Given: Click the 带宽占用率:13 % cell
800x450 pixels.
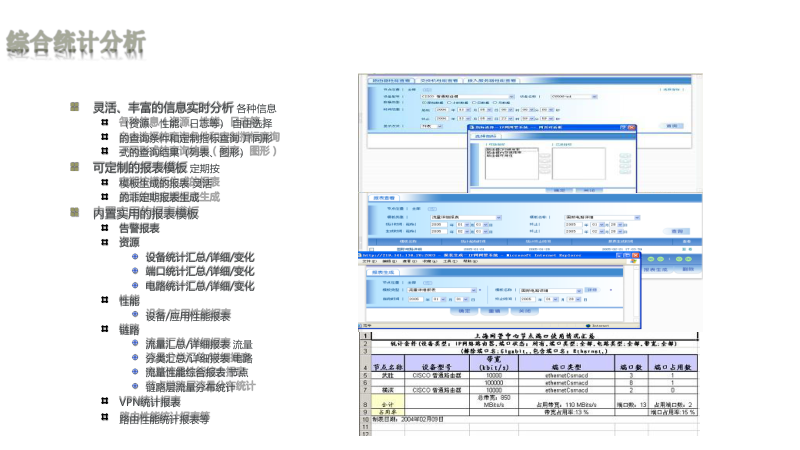Looking at the screenshot, I should tap(566, 412).
